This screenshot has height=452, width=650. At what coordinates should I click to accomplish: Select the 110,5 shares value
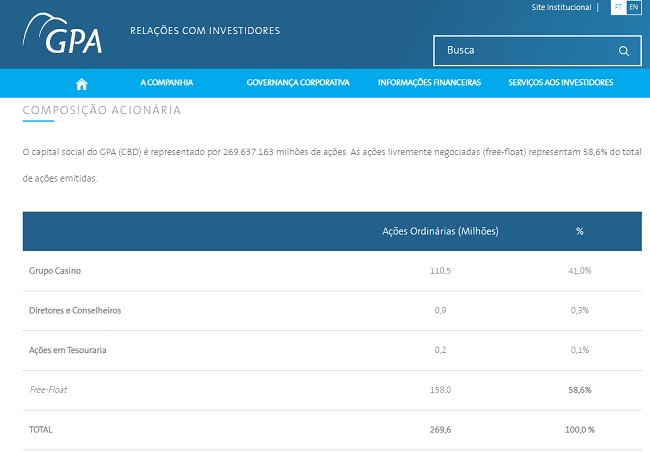coord(440,271)
